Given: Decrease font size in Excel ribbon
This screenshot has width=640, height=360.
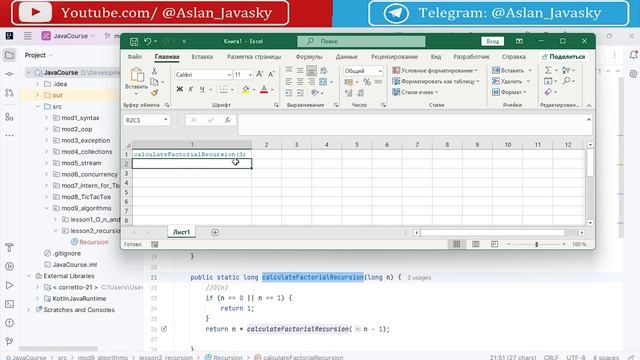Looking at the screenshot, I should 271,74.
